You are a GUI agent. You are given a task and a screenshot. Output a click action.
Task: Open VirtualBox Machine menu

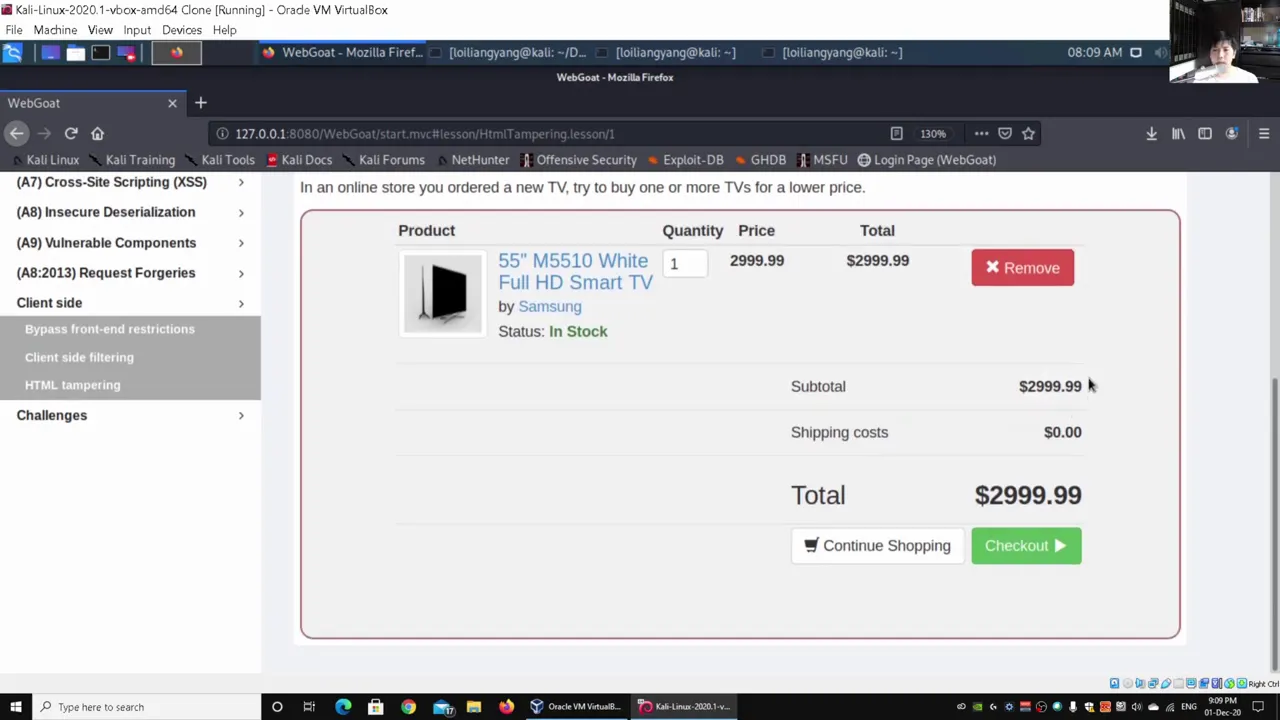55,30
